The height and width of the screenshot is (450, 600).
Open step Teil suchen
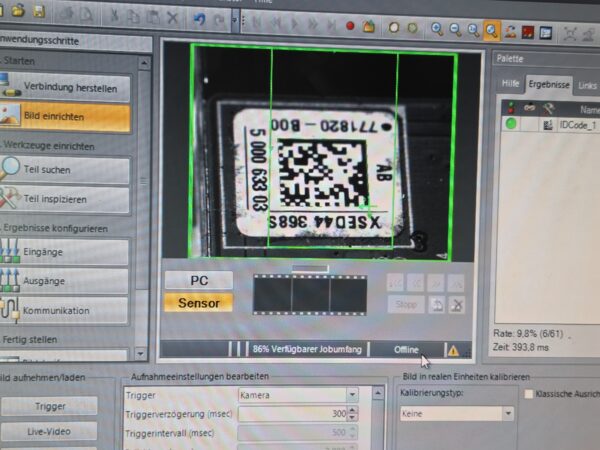(64, 170)
